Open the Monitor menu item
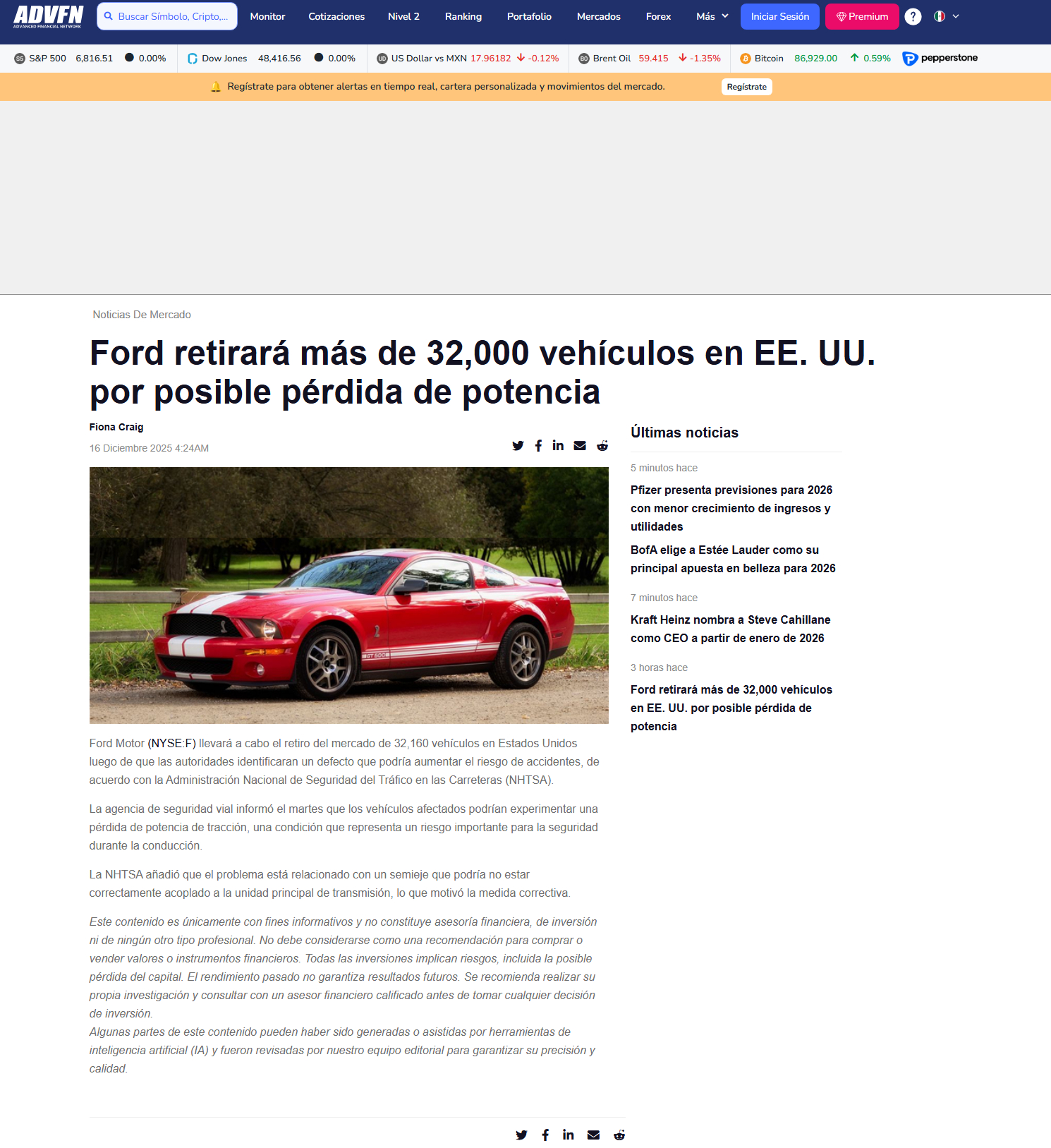The image size is (1051, 1148). 268,16
